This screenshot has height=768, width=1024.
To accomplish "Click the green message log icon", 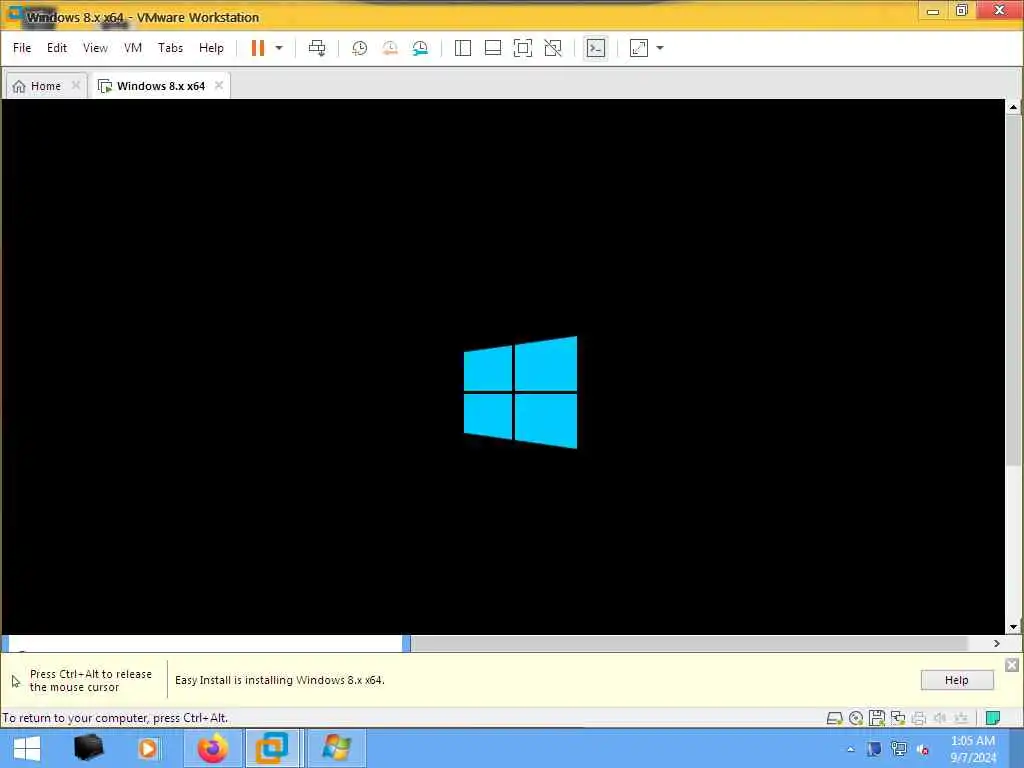I will point(993,718).
